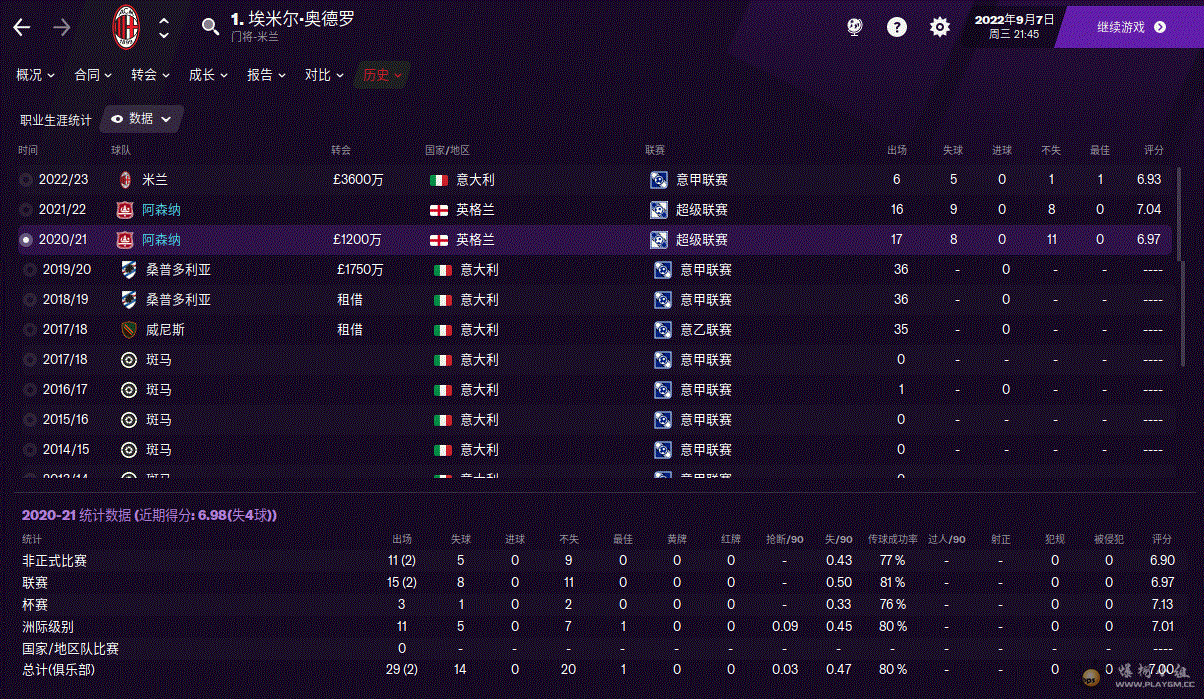Open the settings gear icon

click(x=940, y=27)
